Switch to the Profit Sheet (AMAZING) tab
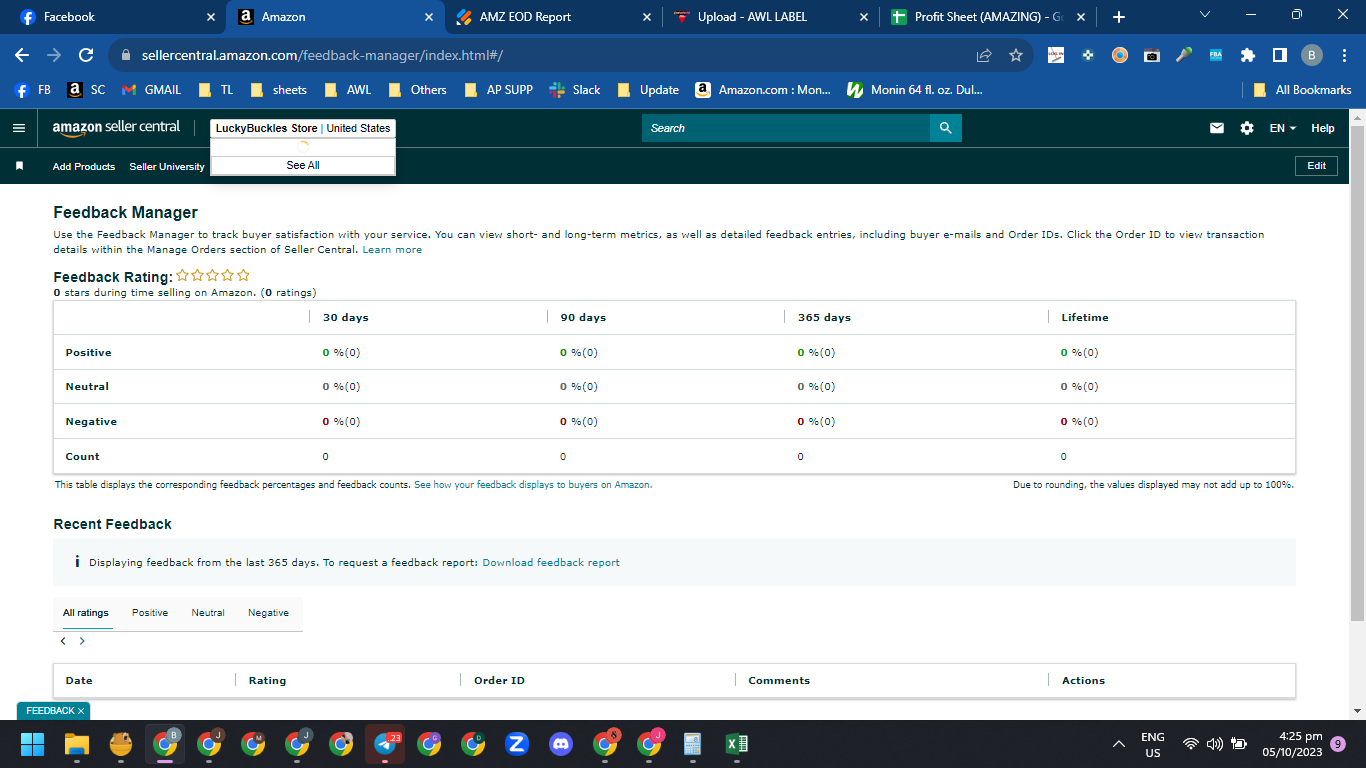Screen dimensions: 1366x768 [x=988, y=17]
